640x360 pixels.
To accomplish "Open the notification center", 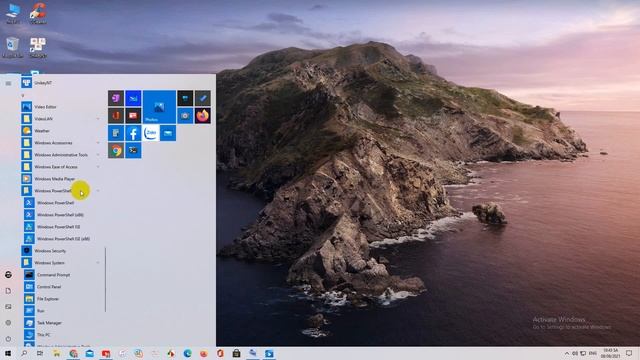I will [629, 353].
